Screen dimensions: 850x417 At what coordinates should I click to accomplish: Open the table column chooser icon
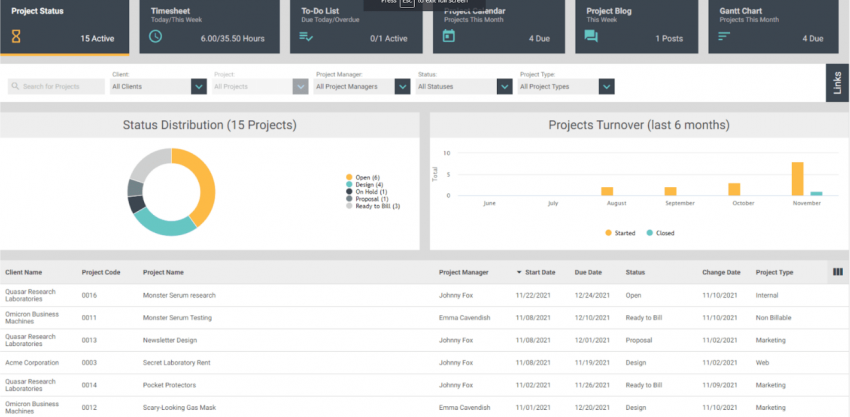point(837,271)
